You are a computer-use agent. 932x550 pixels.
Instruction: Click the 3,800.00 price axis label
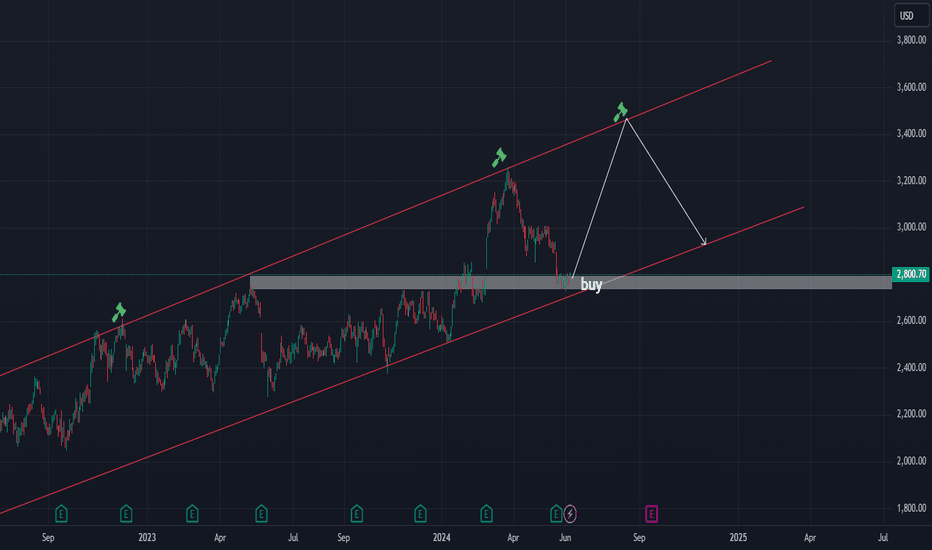click(x=911, y=40)
